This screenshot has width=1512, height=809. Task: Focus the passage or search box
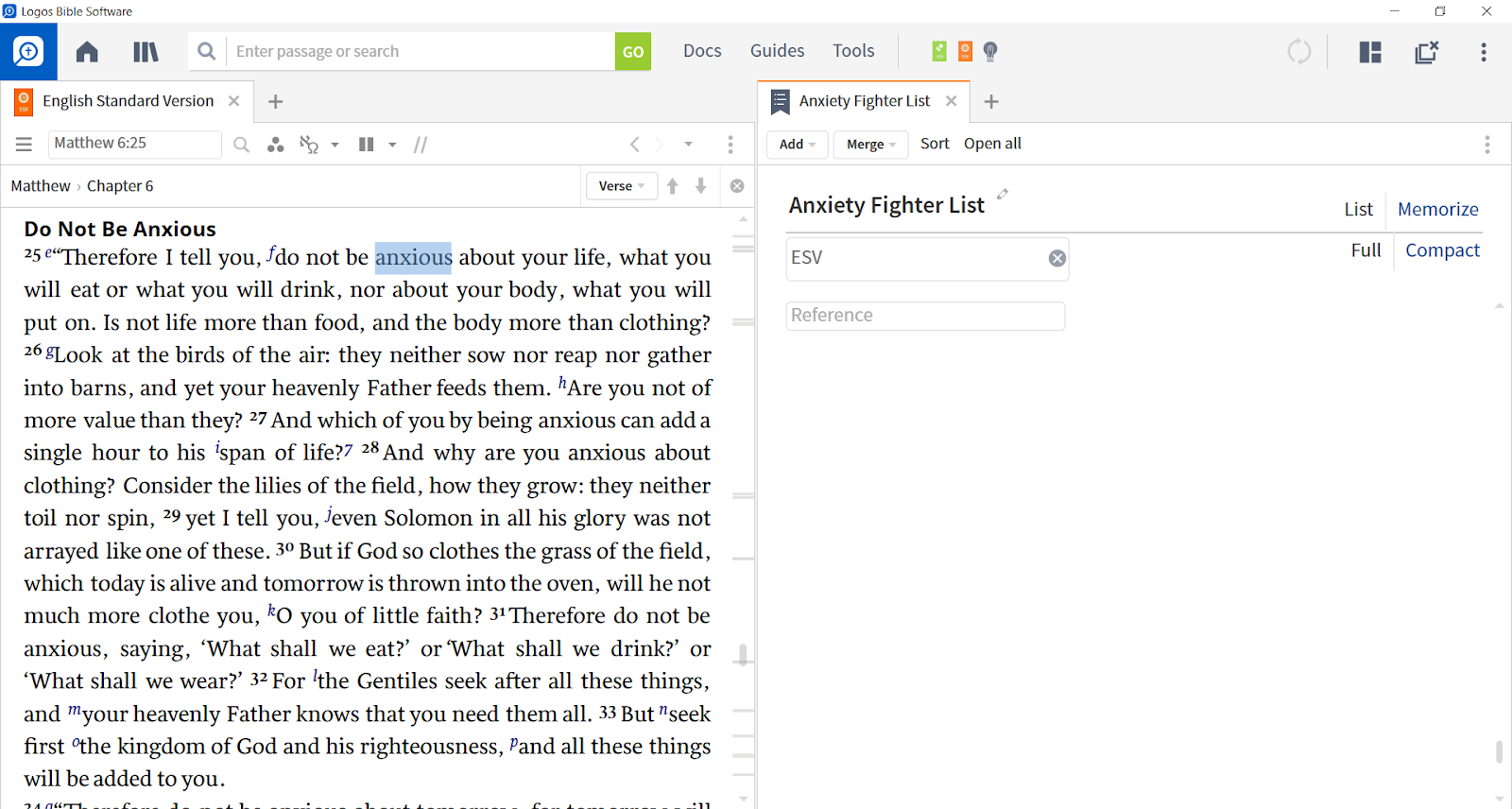point(421,51)
